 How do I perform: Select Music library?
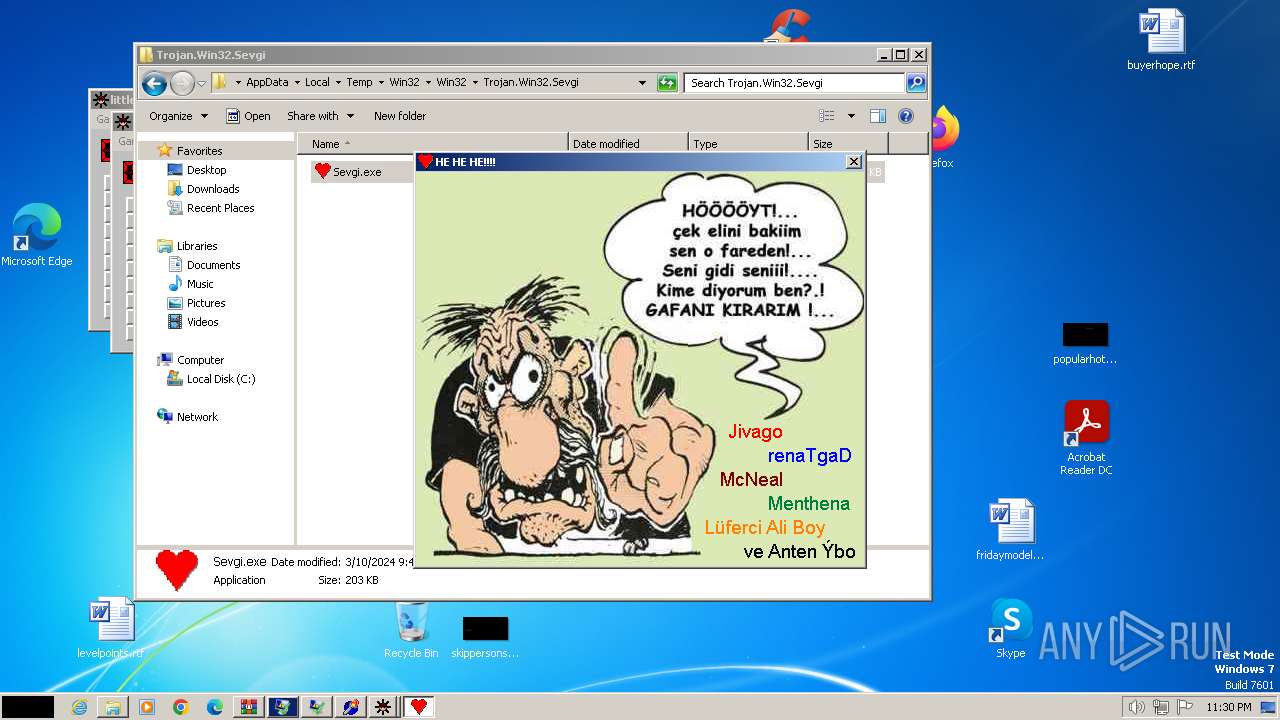pyautogui.click(x=200, y=284)
